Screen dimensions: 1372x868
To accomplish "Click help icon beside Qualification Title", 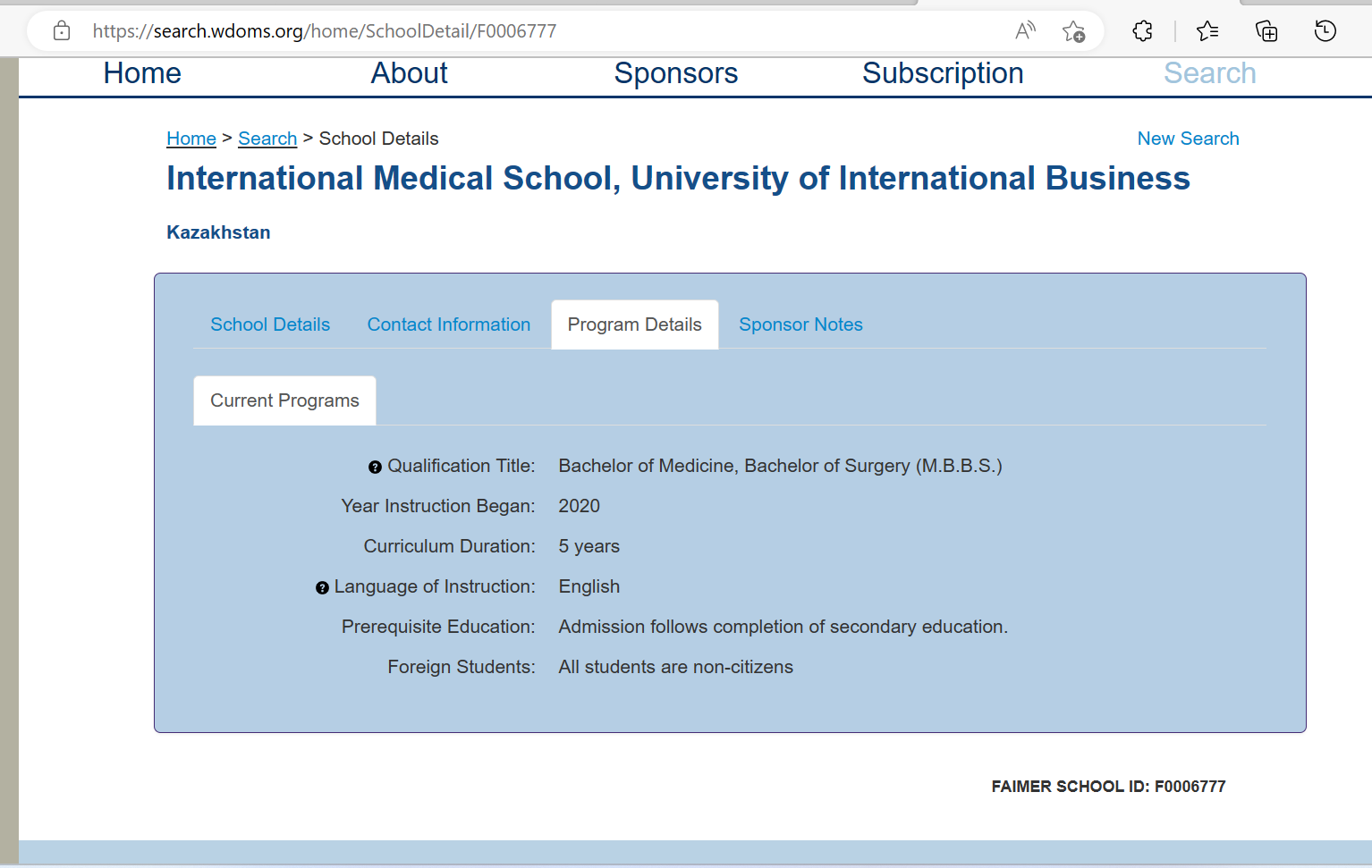I will [375, 467].
